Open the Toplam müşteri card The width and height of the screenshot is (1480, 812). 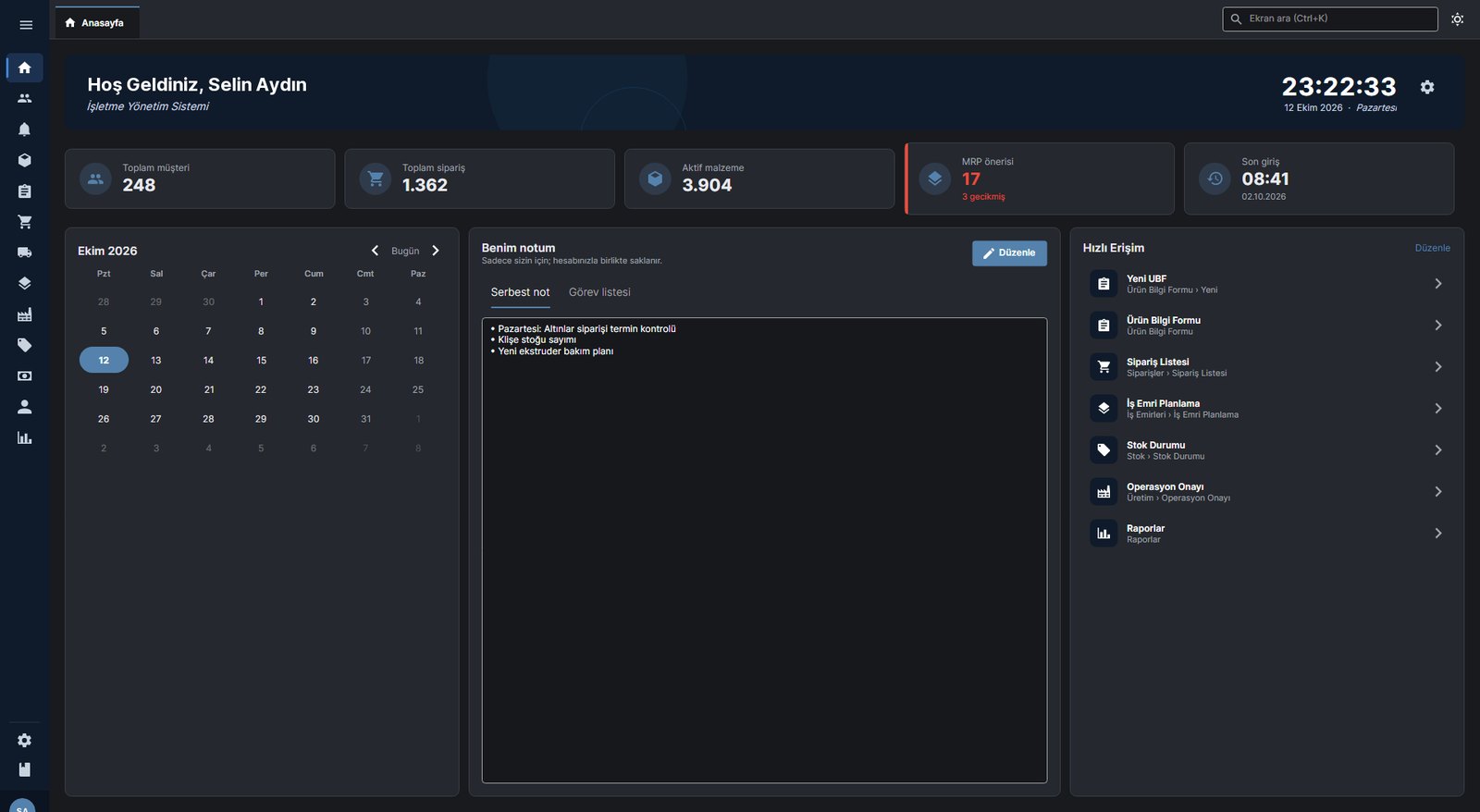click(x=200, y=178)
